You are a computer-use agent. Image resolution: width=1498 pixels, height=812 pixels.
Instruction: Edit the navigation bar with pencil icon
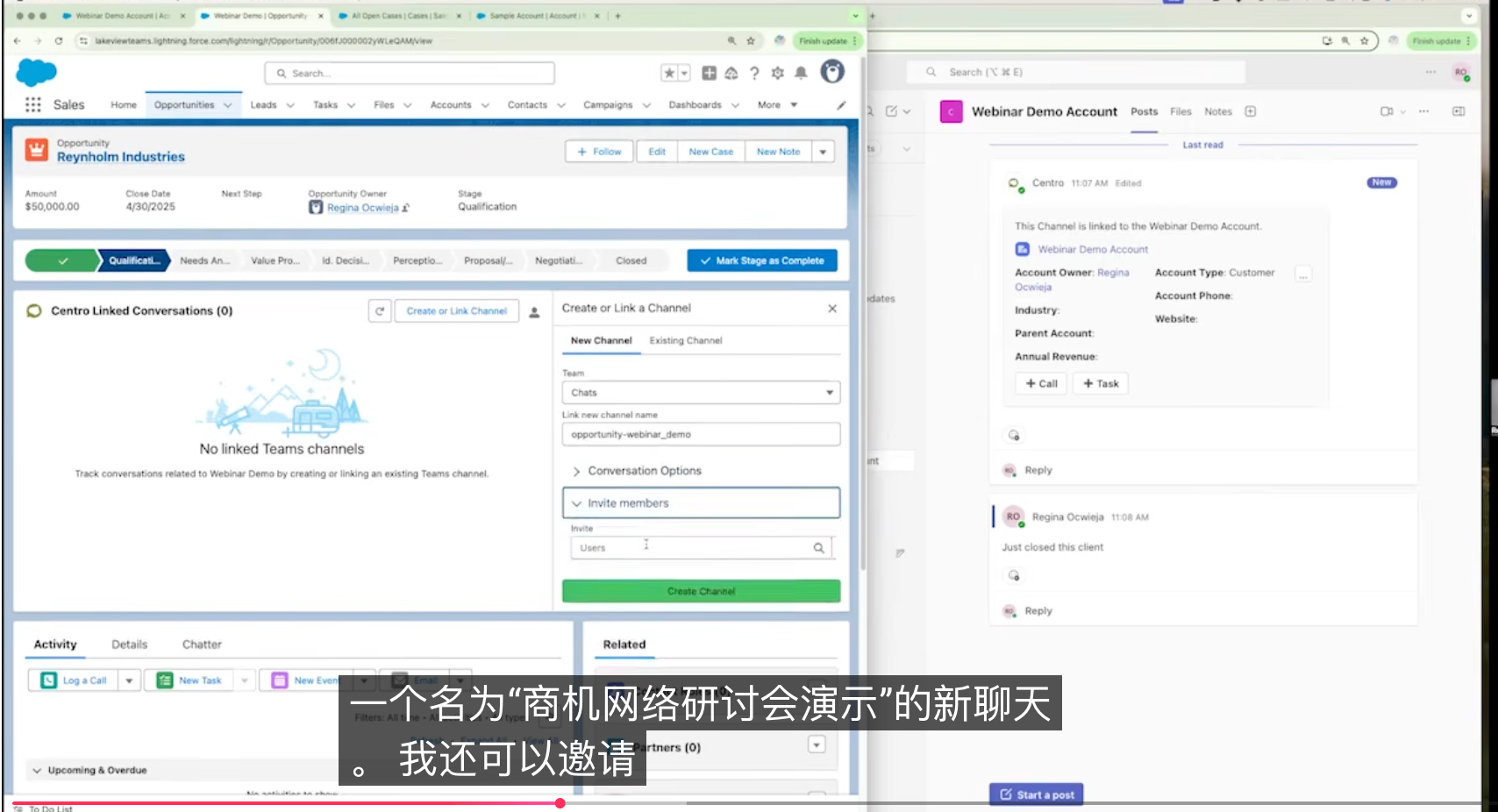point(841,105)
